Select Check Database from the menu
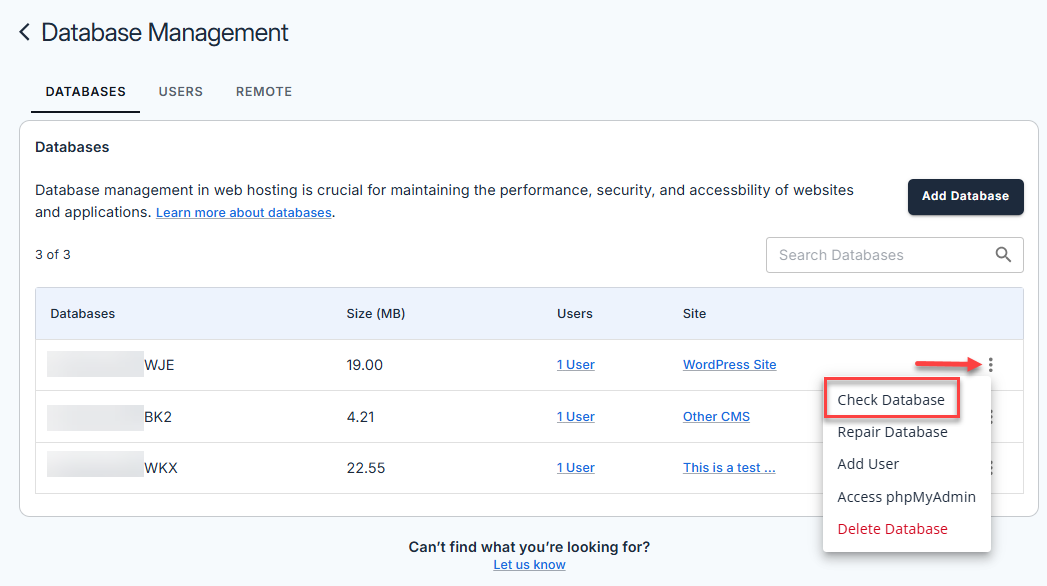The width and height of the screenshot is (1047, 586). pyautogui.click(x=890, y=398)
